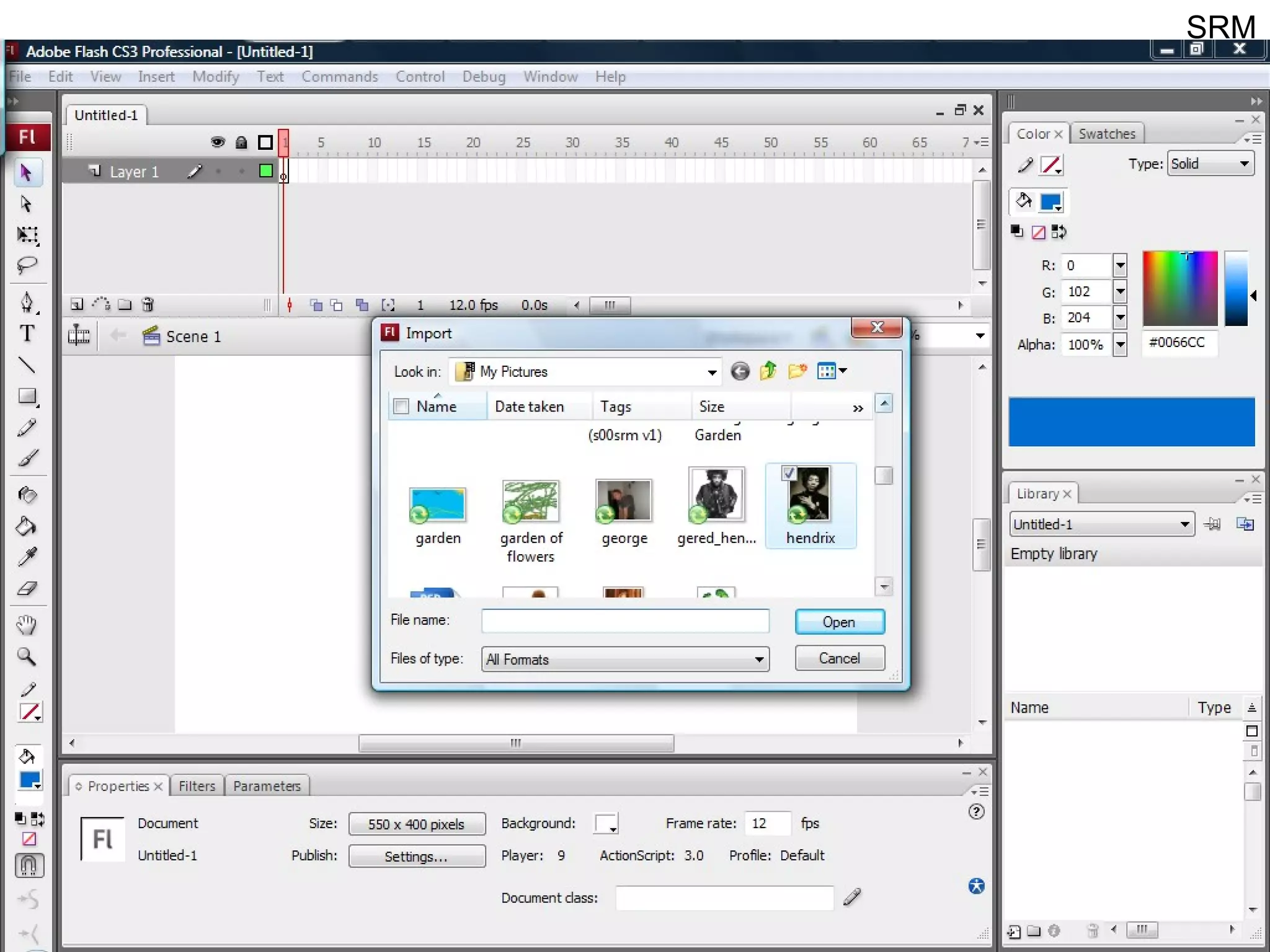This screenshot has height=952, width=1270.
Task: Select the Zoom magnifier tool
Action: [27, 656]
